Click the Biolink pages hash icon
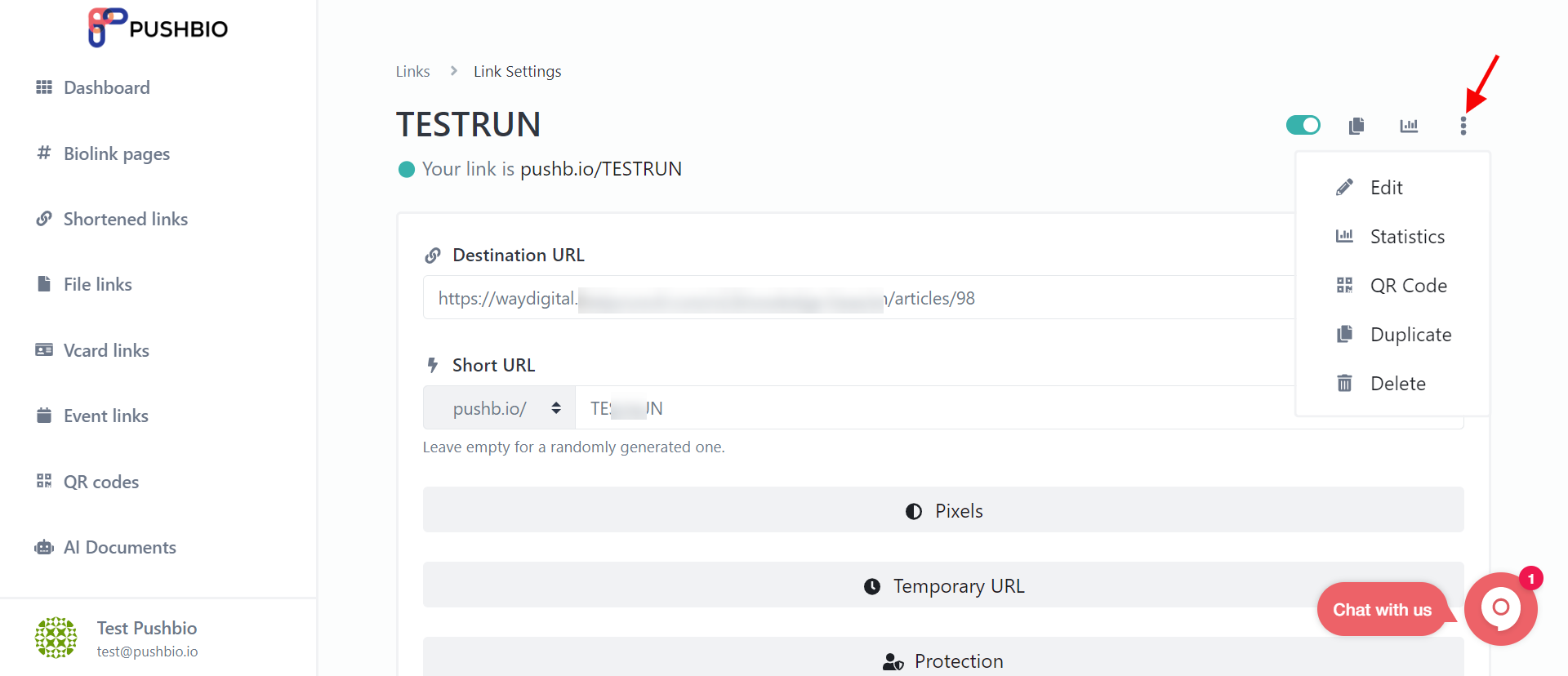 click(44, 153)
